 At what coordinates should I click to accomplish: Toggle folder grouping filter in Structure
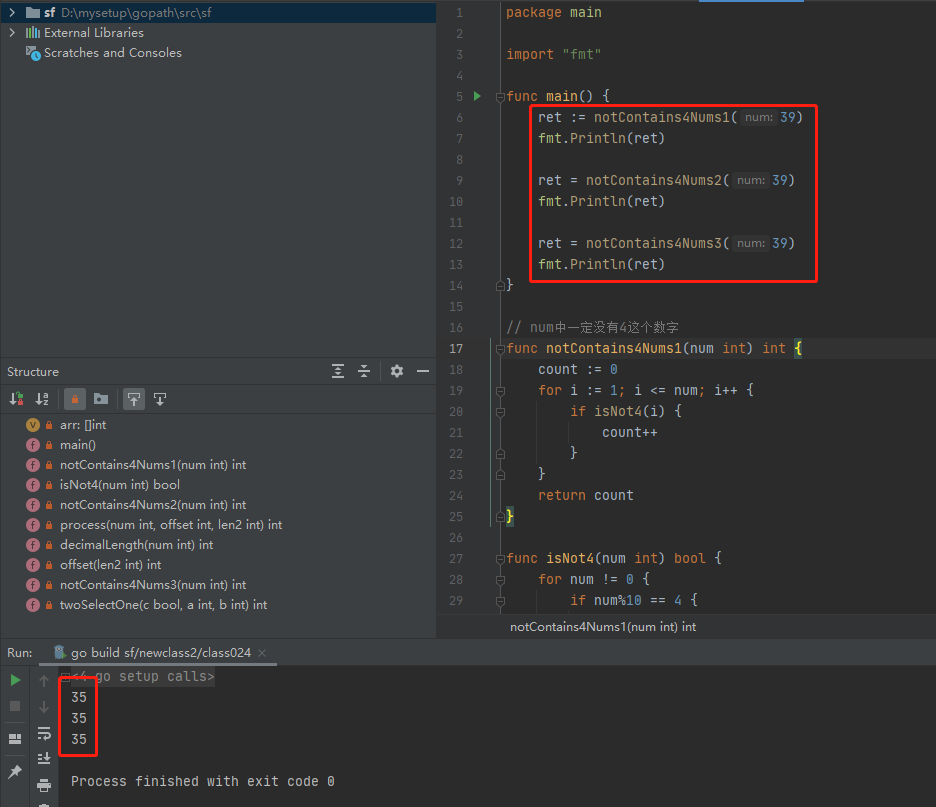point(101,399)
